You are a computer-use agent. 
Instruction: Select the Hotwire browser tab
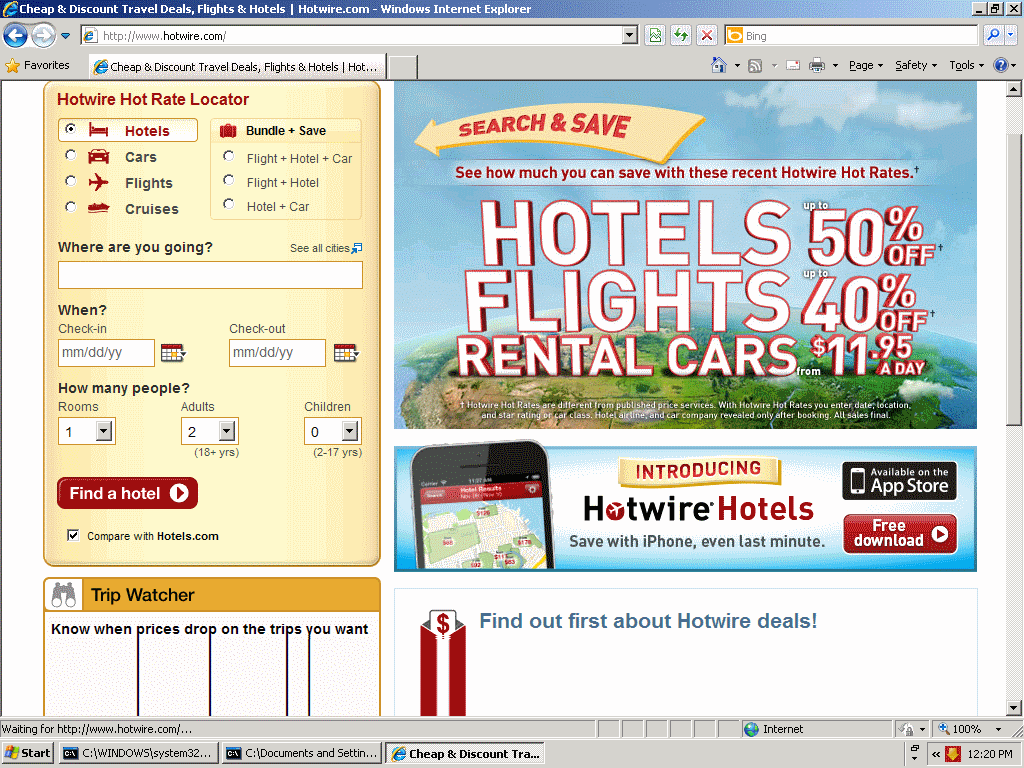[x=236, y=67]
